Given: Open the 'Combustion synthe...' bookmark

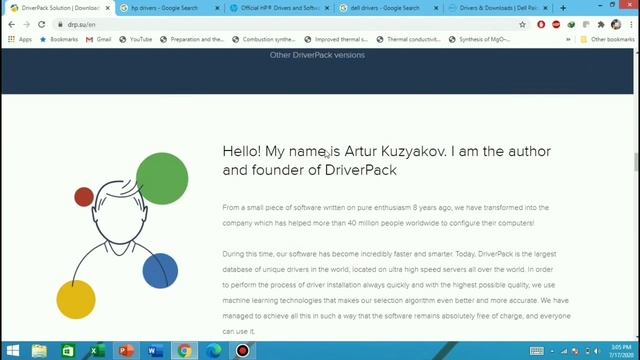Looking at the screenshot, I should (x=264, y=39).
